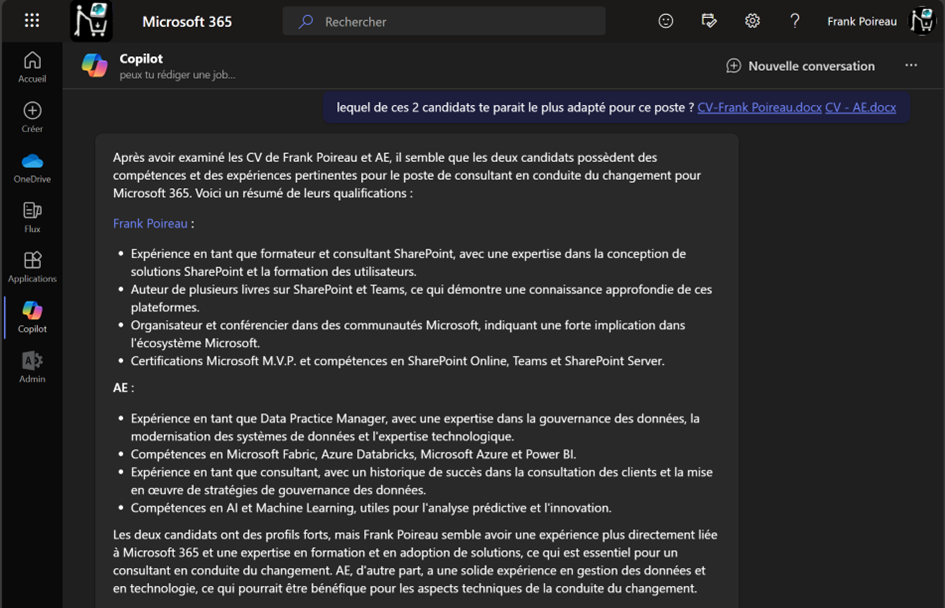Screen dimensions: 945x608
Task: Click the bullet 'Expérience en tant que consultant, avec un historique'
Action: [x=421, y=481]
